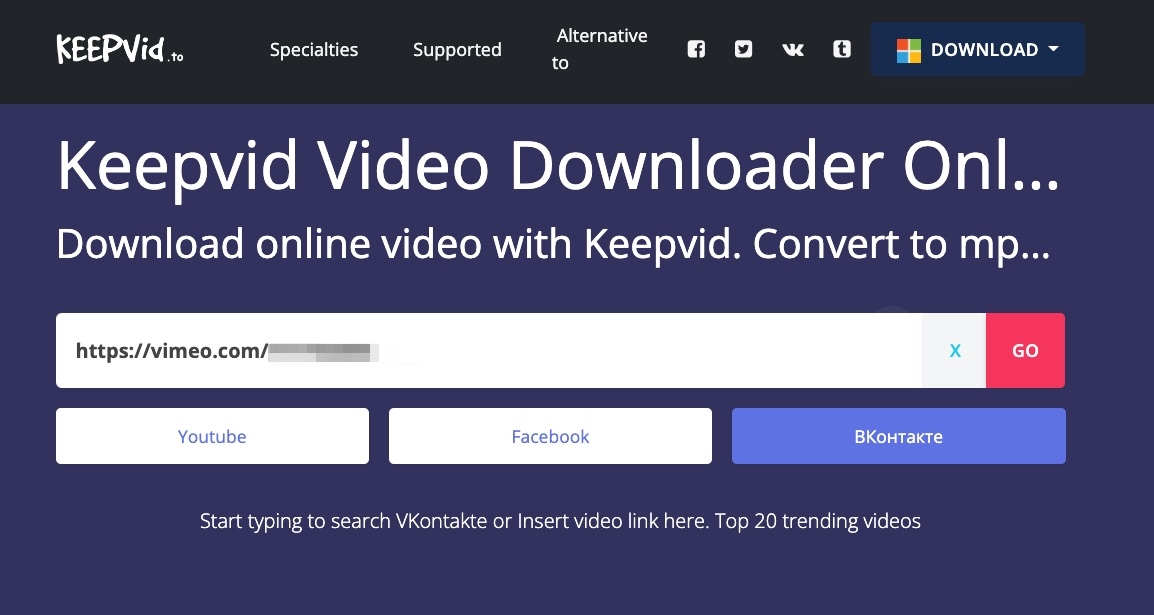Open the Twitter social icon

click(x=743, y=49)
